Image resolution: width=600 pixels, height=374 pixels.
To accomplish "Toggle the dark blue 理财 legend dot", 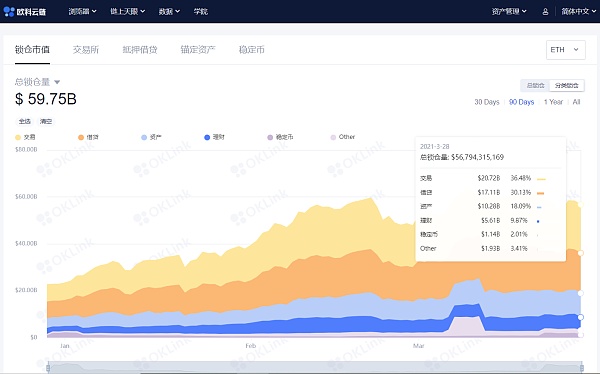I will 207,137.
